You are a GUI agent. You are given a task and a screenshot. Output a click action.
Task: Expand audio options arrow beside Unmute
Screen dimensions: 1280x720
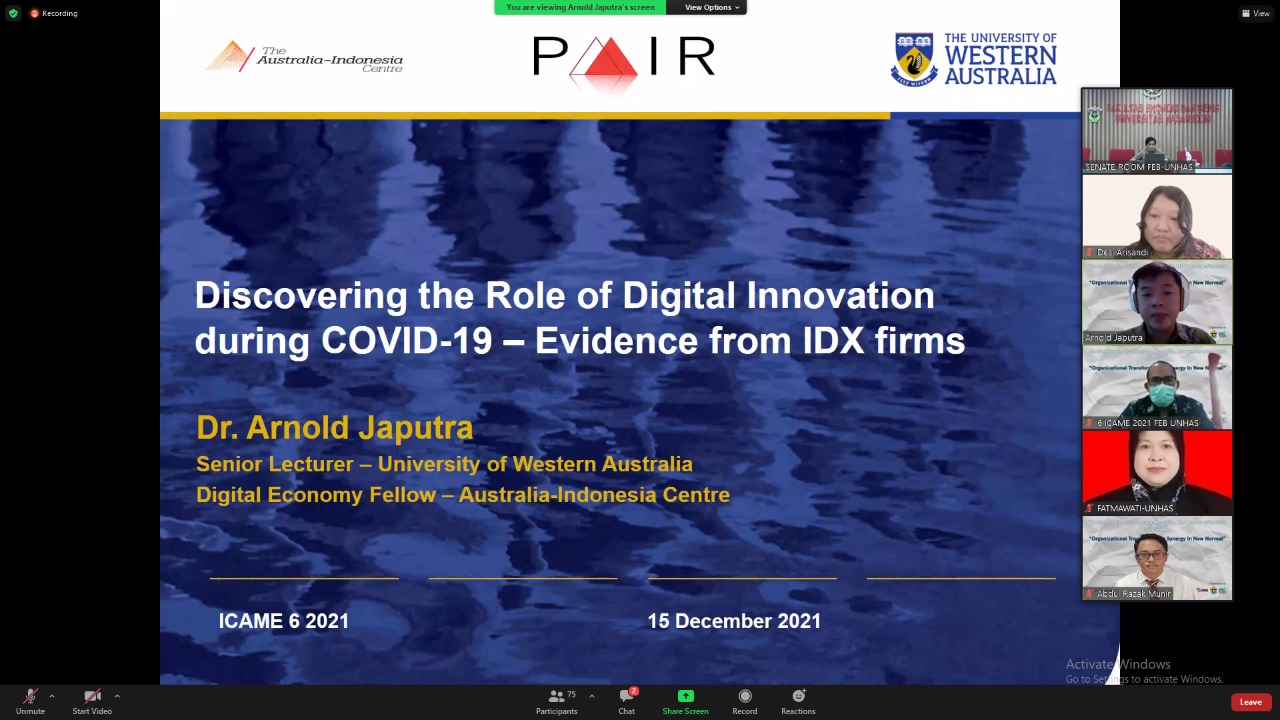tap(52, 696)
